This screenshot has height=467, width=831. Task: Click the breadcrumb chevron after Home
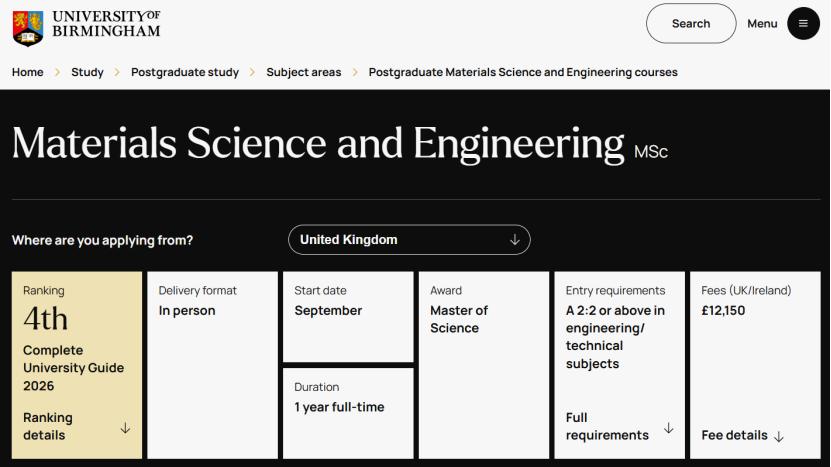coord(57,73)
